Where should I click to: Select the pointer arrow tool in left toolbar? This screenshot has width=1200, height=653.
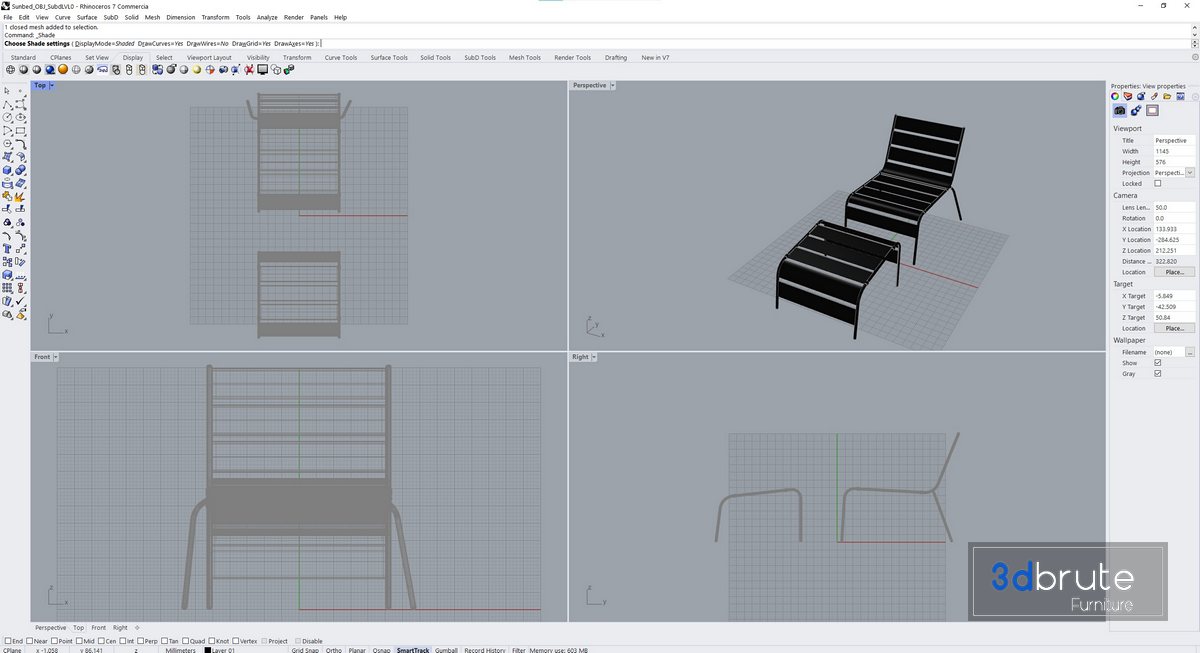point(8,91)
